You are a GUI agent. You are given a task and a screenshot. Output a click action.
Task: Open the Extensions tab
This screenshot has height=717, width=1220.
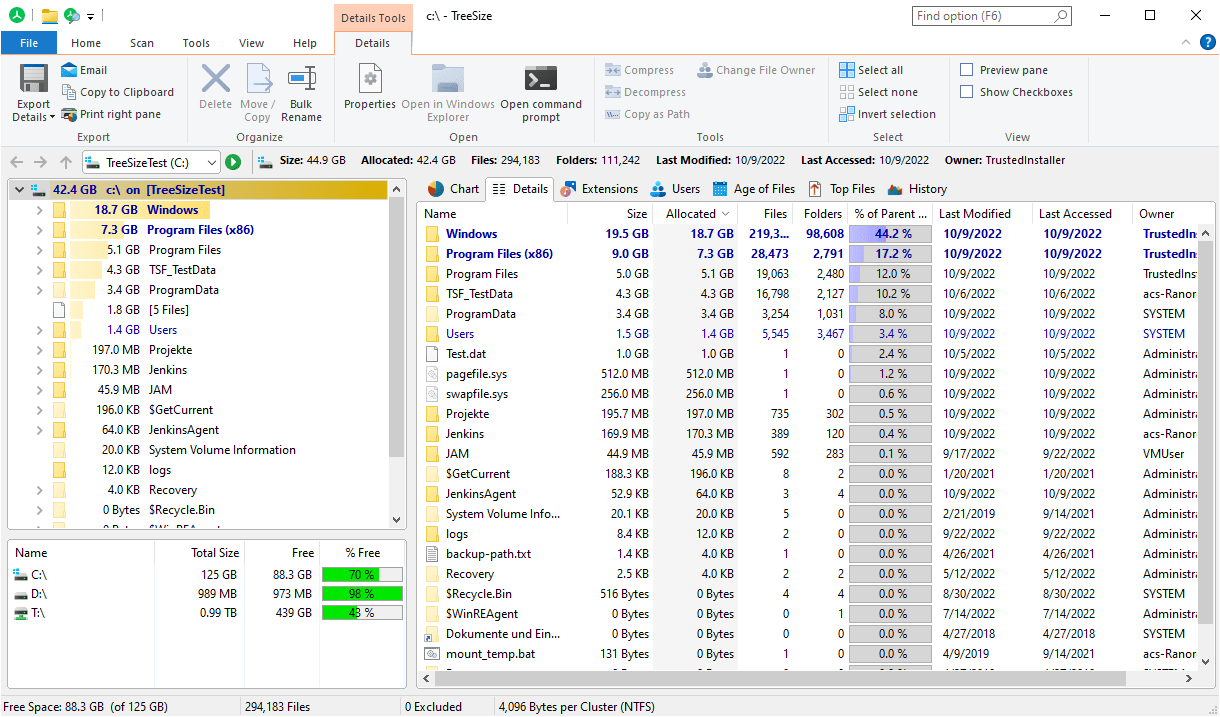pos(598,189)
